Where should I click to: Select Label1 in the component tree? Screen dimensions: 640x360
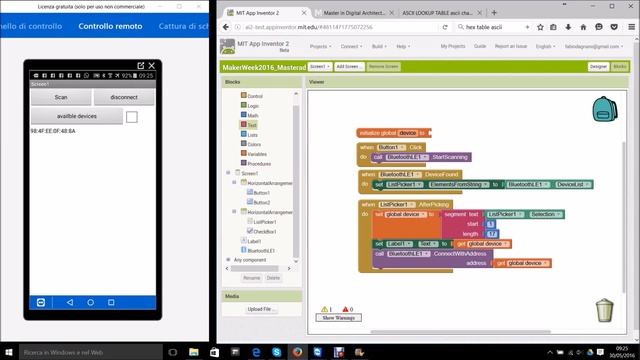[251, 241]
